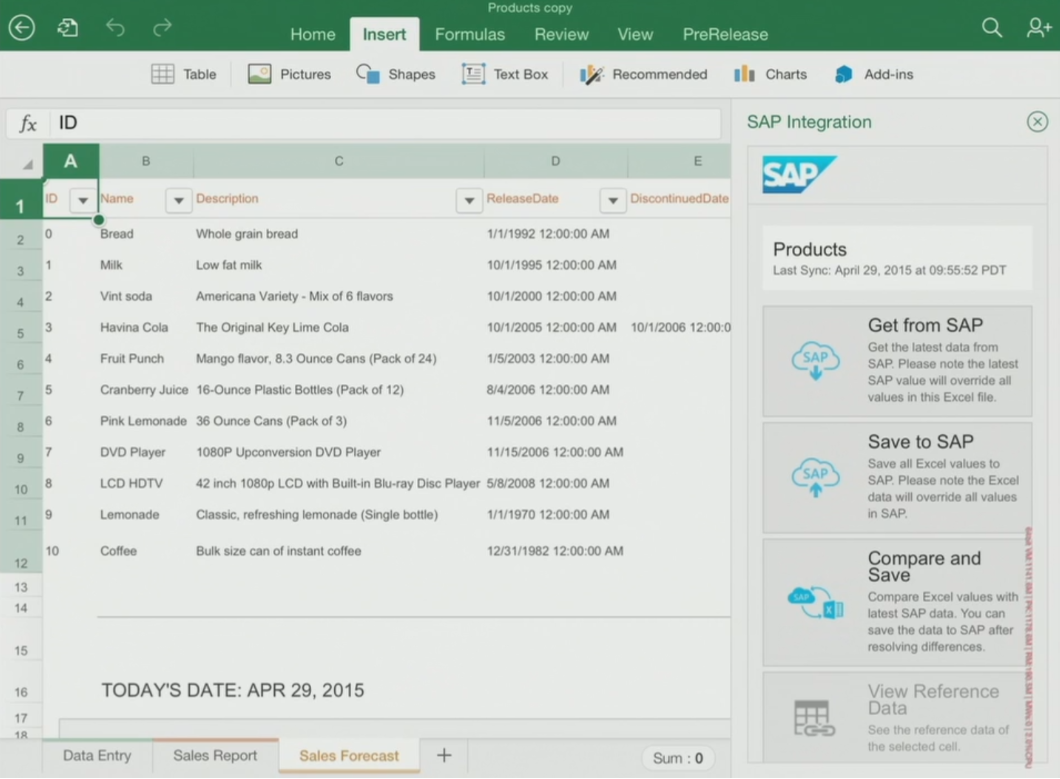Open the file share icon
Viewport: 1060px width, 779px height.
coord(68,28)
